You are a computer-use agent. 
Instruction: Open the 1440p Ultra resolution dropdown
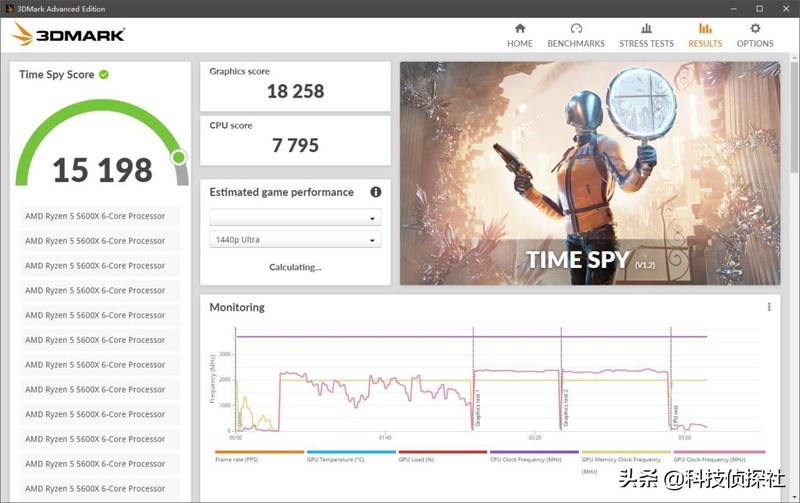pyautogui.click(x=295, y=240)
